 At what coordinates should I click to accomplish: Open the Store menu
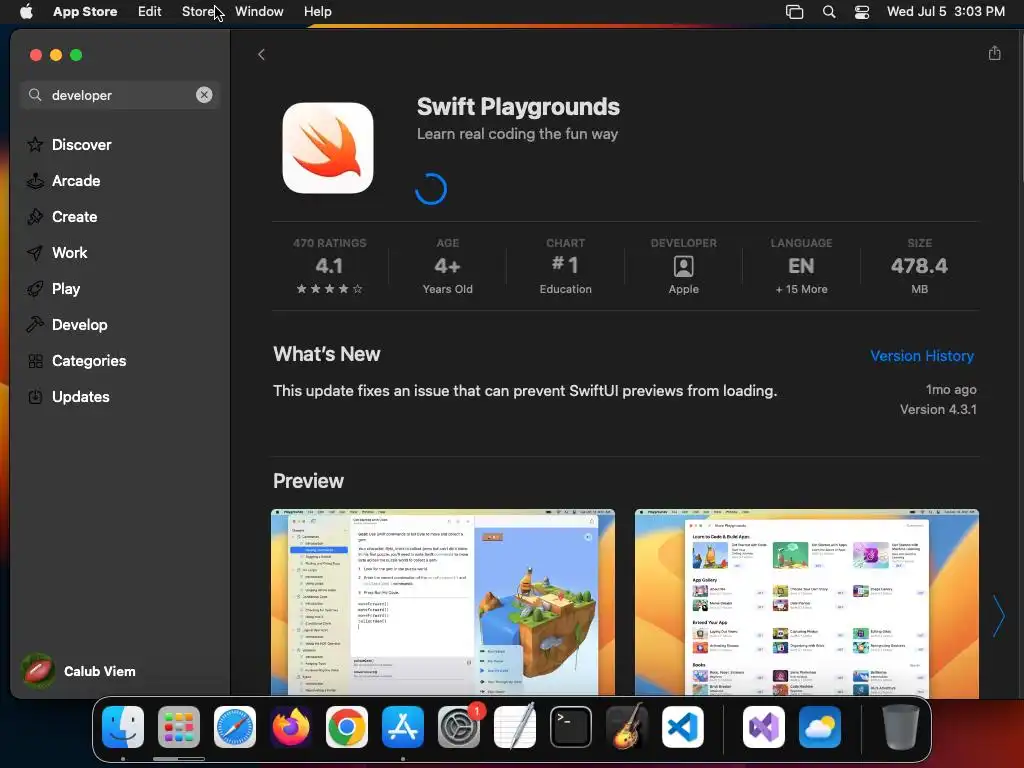click(x=198, y=11)
